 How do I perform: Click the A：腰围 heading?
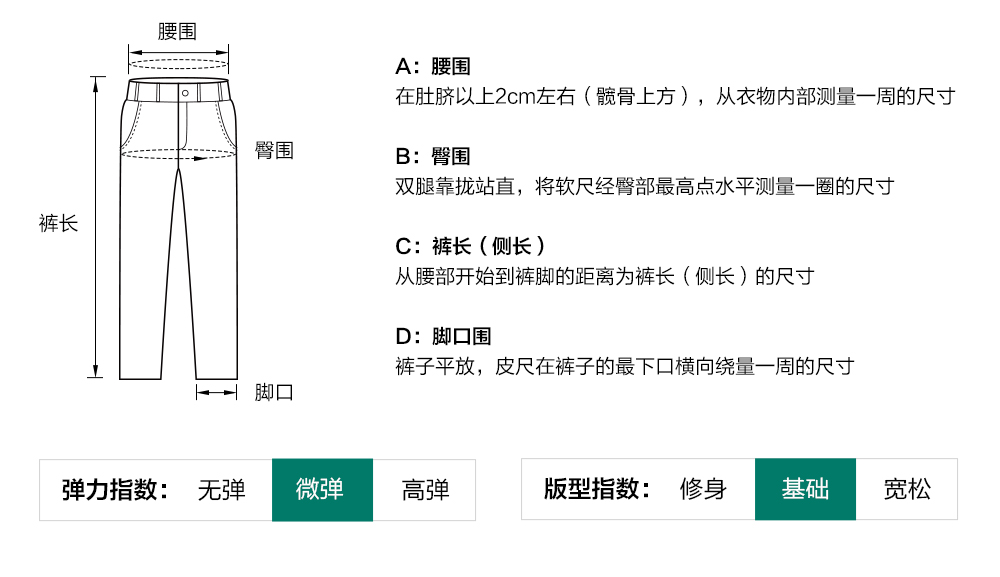coord(433,67)
